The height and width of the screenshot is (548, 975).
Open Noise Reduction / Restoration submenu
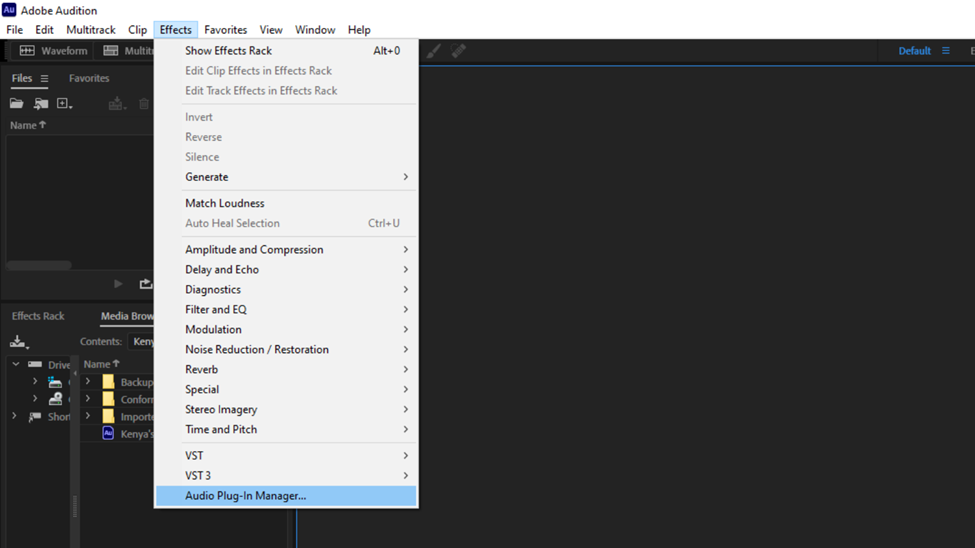coord(286,350)
